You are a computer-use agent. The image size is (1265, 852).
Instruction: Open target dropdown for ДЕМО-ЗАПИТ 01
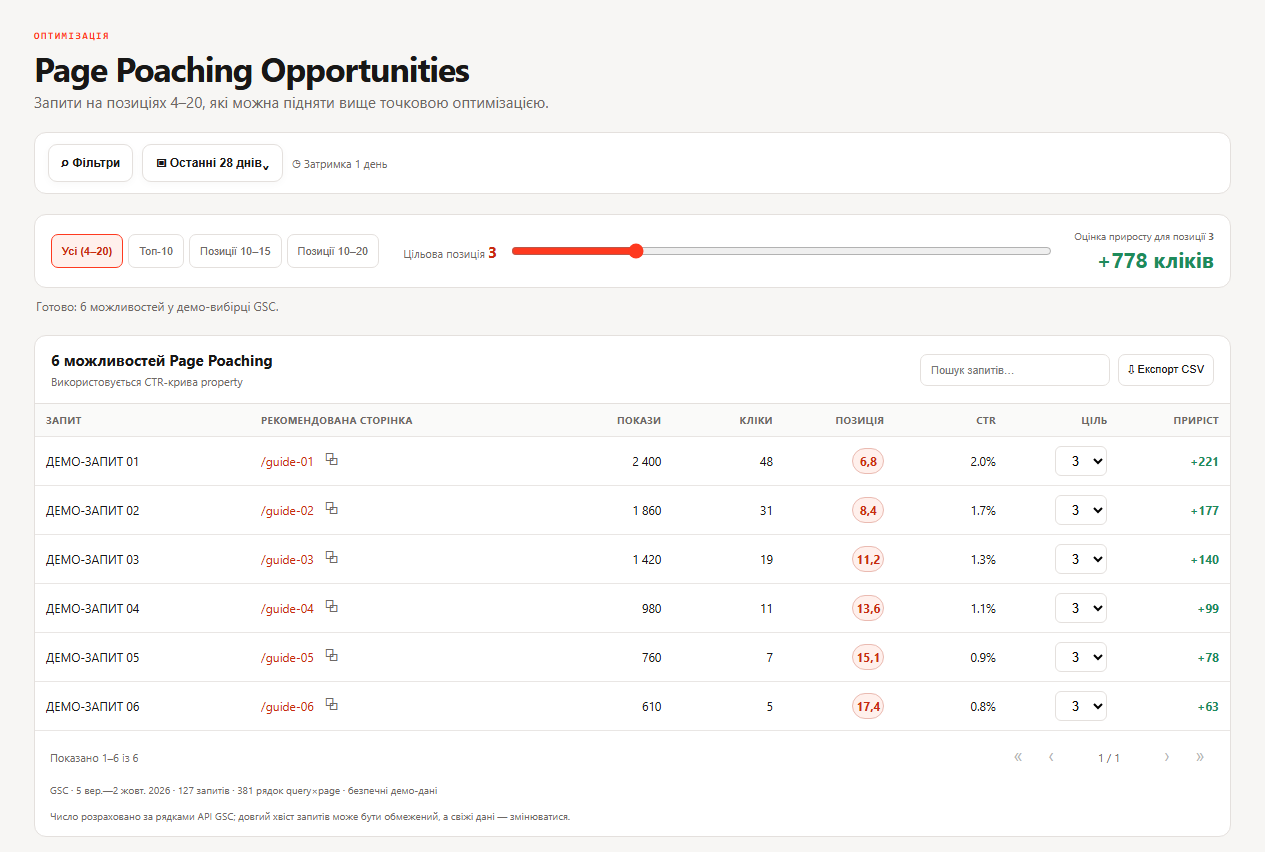1081,461
